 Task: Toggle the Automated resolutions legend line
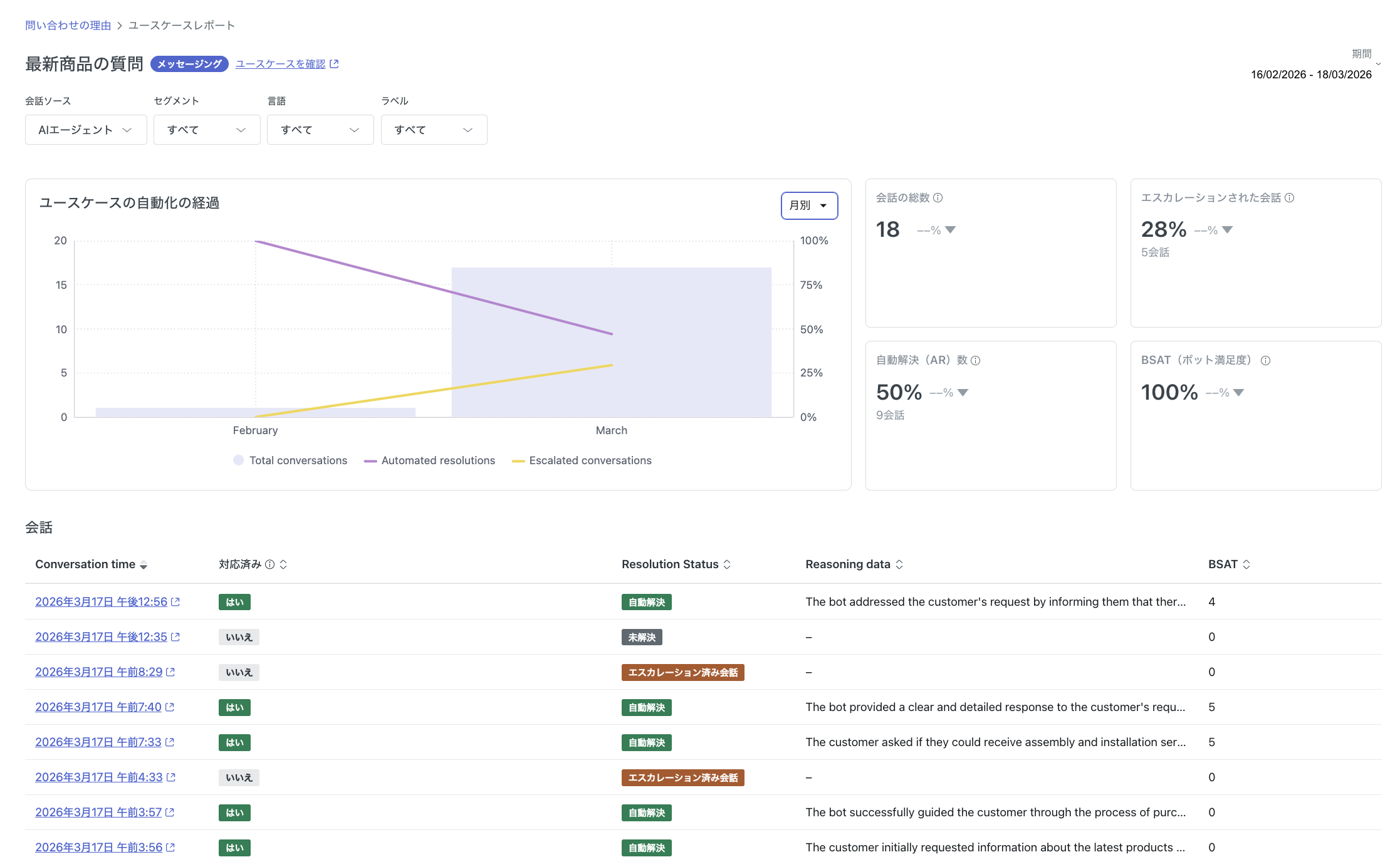430,460
